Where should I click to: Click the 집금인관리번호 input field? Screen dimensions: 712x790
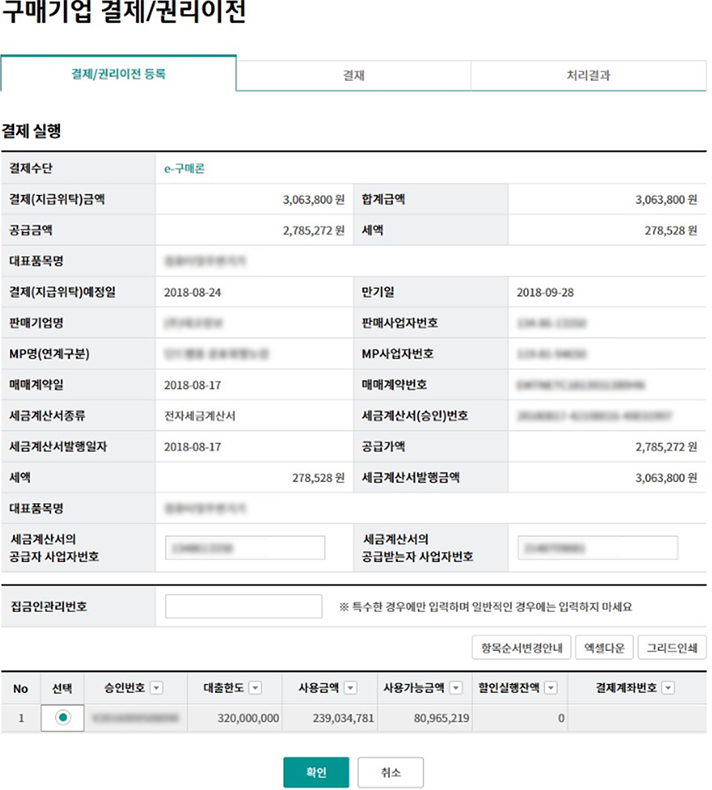coord(243,606)
